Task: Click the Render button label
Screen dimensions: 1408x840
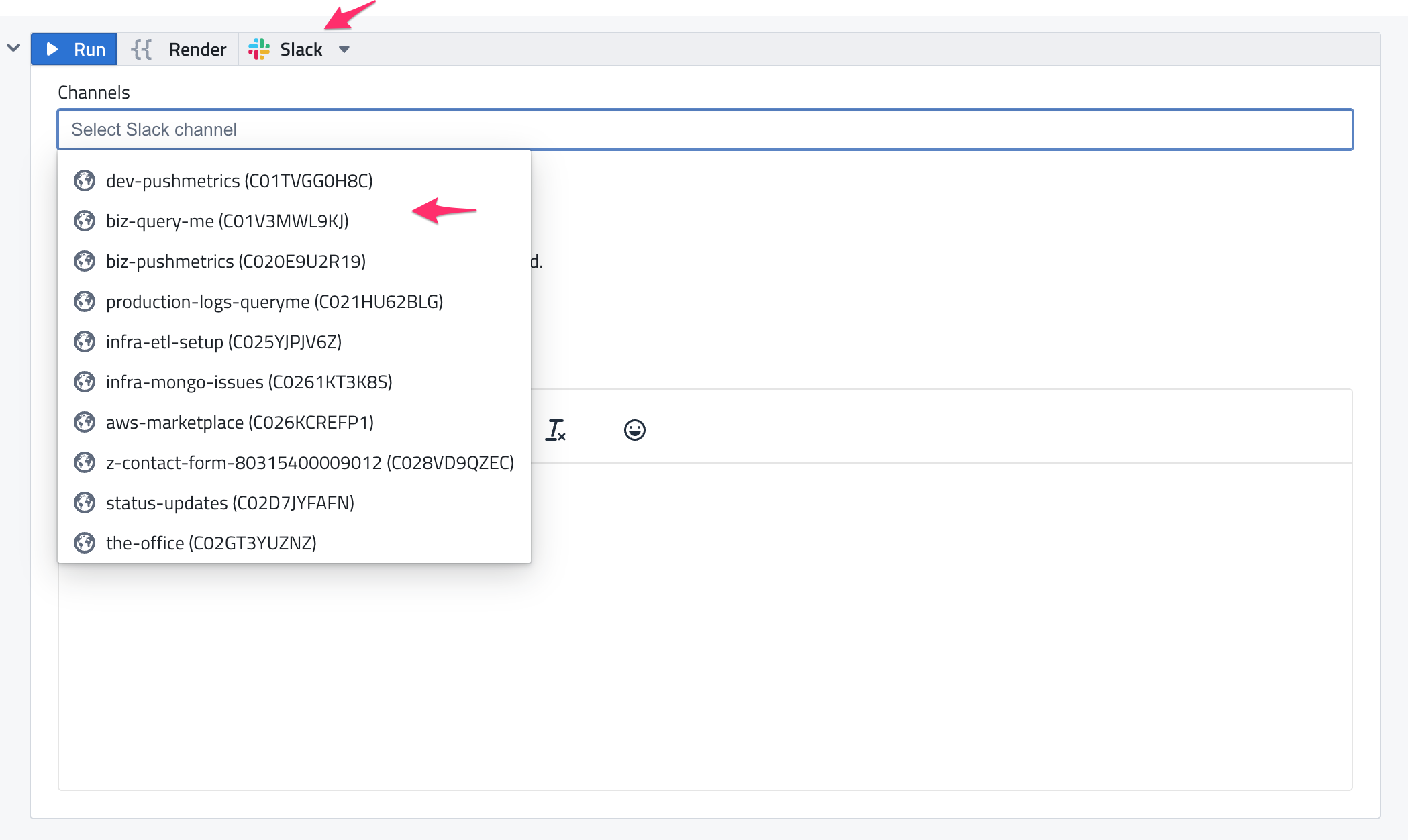Action: (x=197, y=50)
